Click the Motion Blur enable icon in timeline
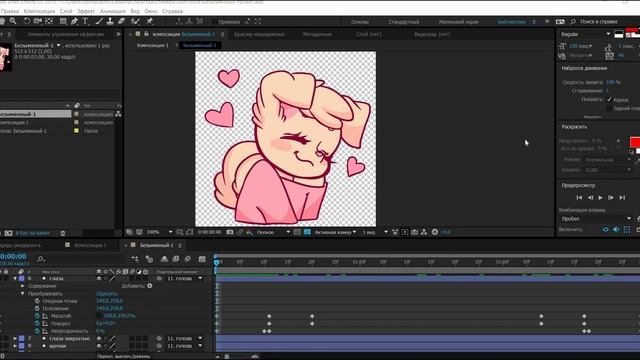The image size is (640, 360). coord(188,259)
